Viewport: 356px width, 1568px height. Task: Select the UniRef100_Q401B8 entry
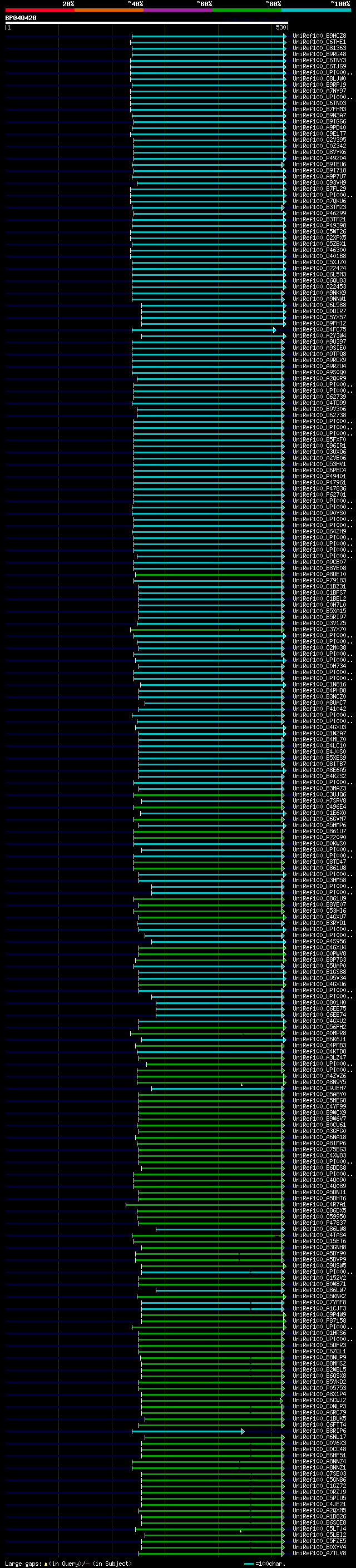point(319,256)
